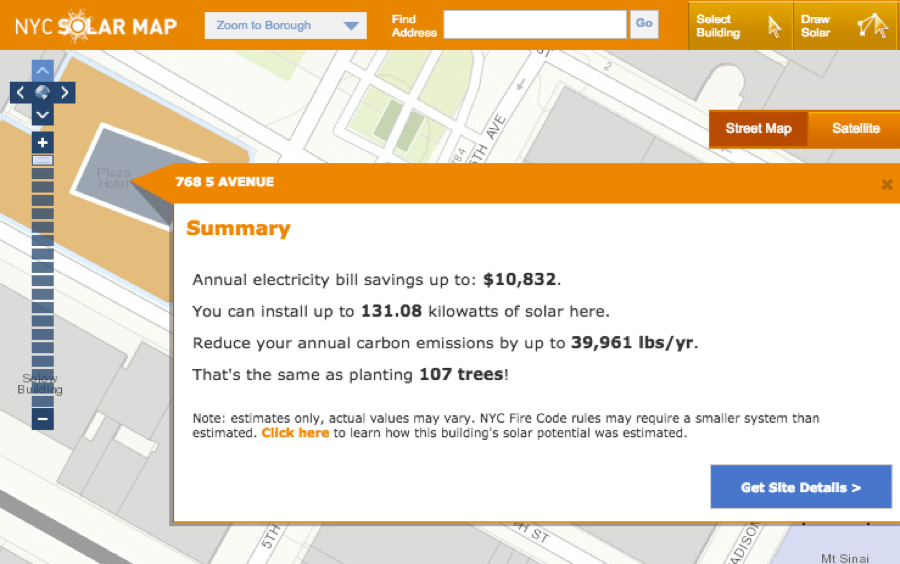Click the Go address search button

click(x=644, y=24)
